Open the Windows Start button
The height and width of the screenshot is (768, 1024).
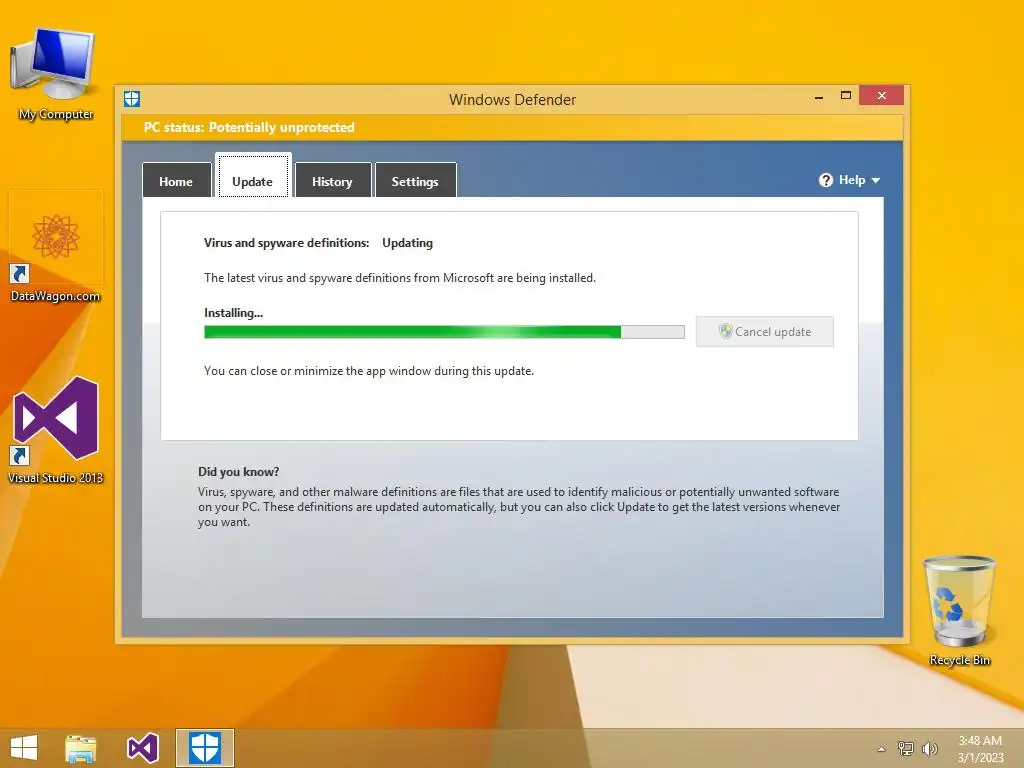tap(24, 748)
